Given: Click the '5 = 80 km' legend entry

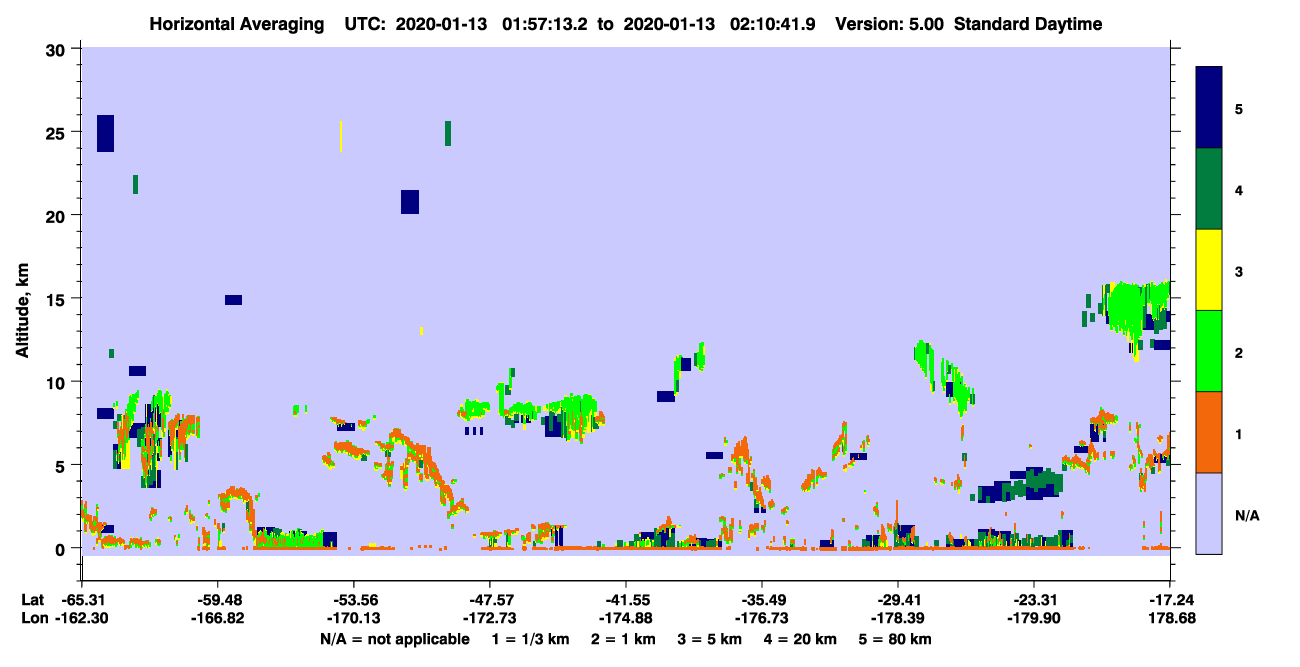Looking at the screenshot, I should coord(895,639).
